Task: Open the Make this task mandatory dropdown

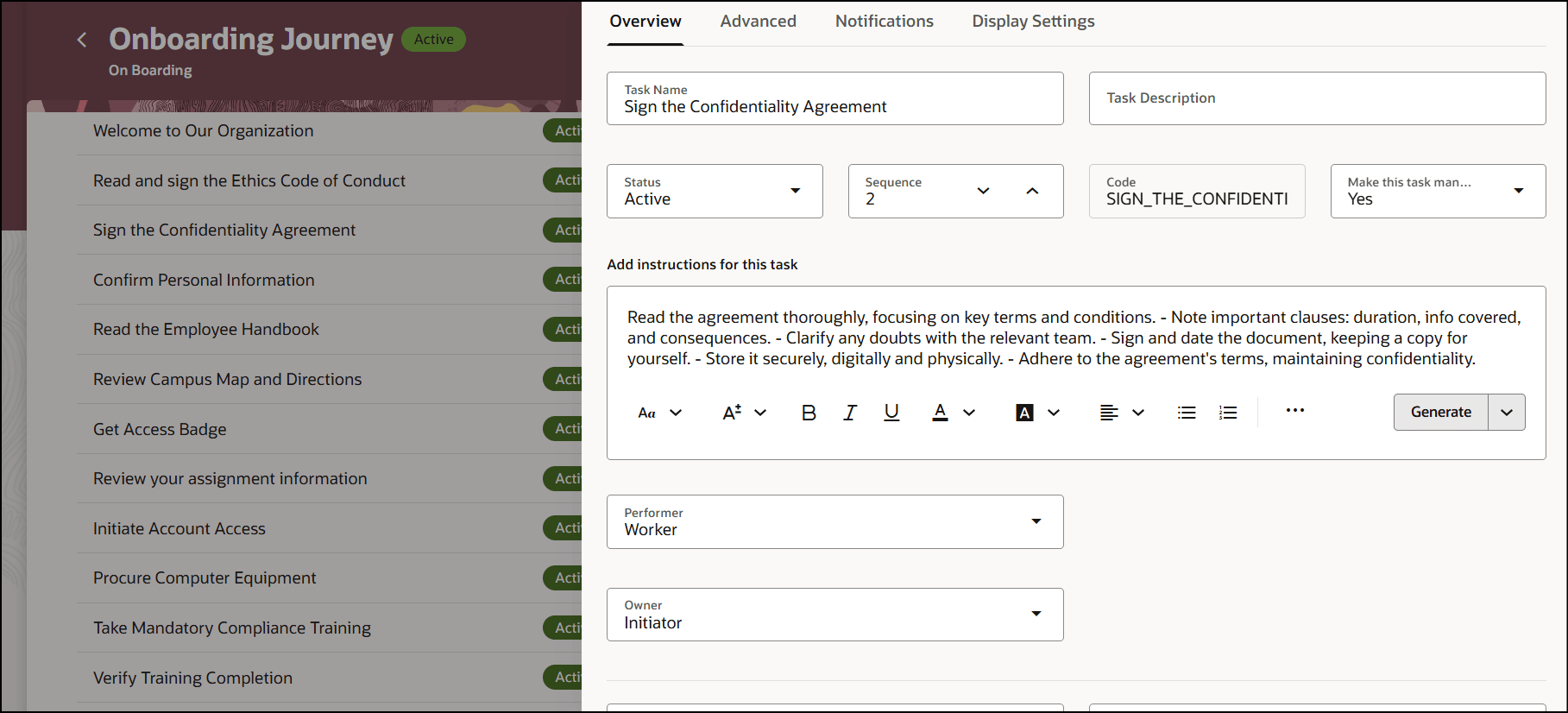Action: [1438, 191]
